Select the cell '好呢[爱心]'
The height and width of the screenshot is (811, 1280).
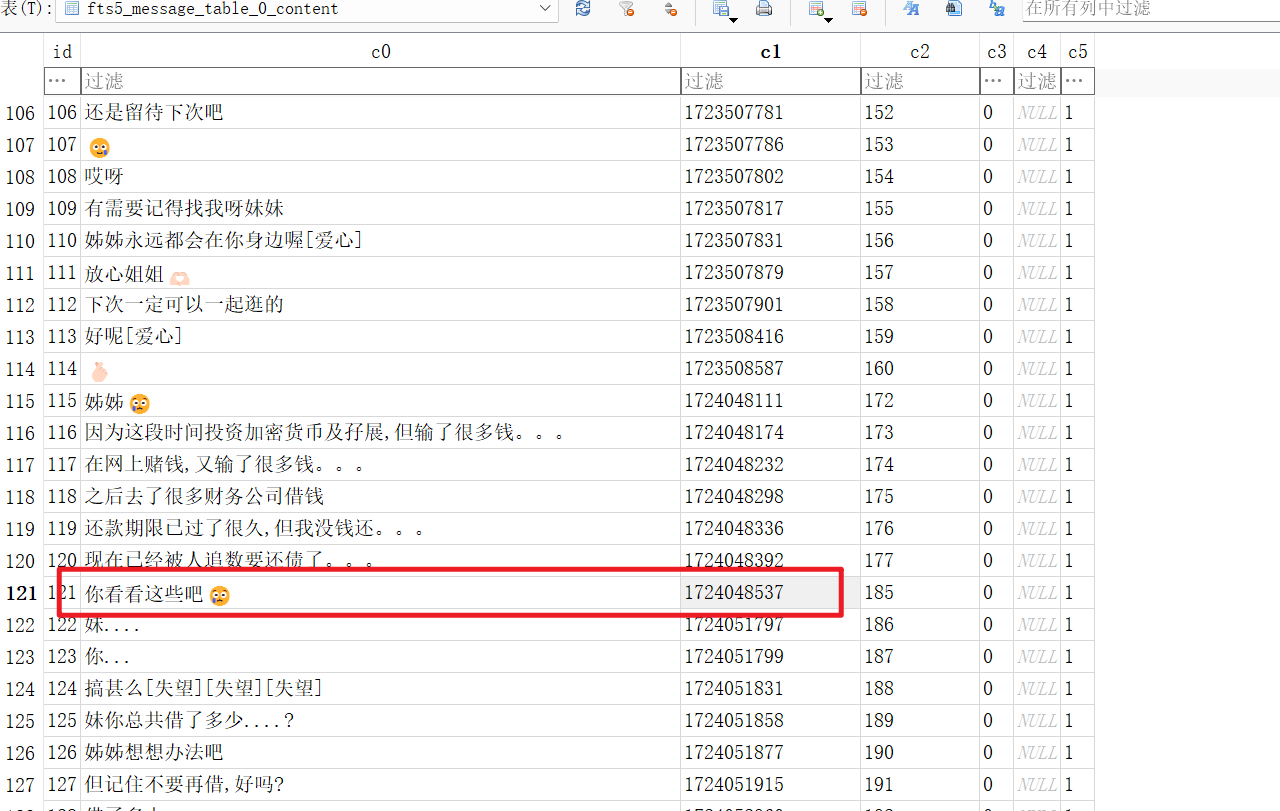pyautogui.click(x=380, y=337)
